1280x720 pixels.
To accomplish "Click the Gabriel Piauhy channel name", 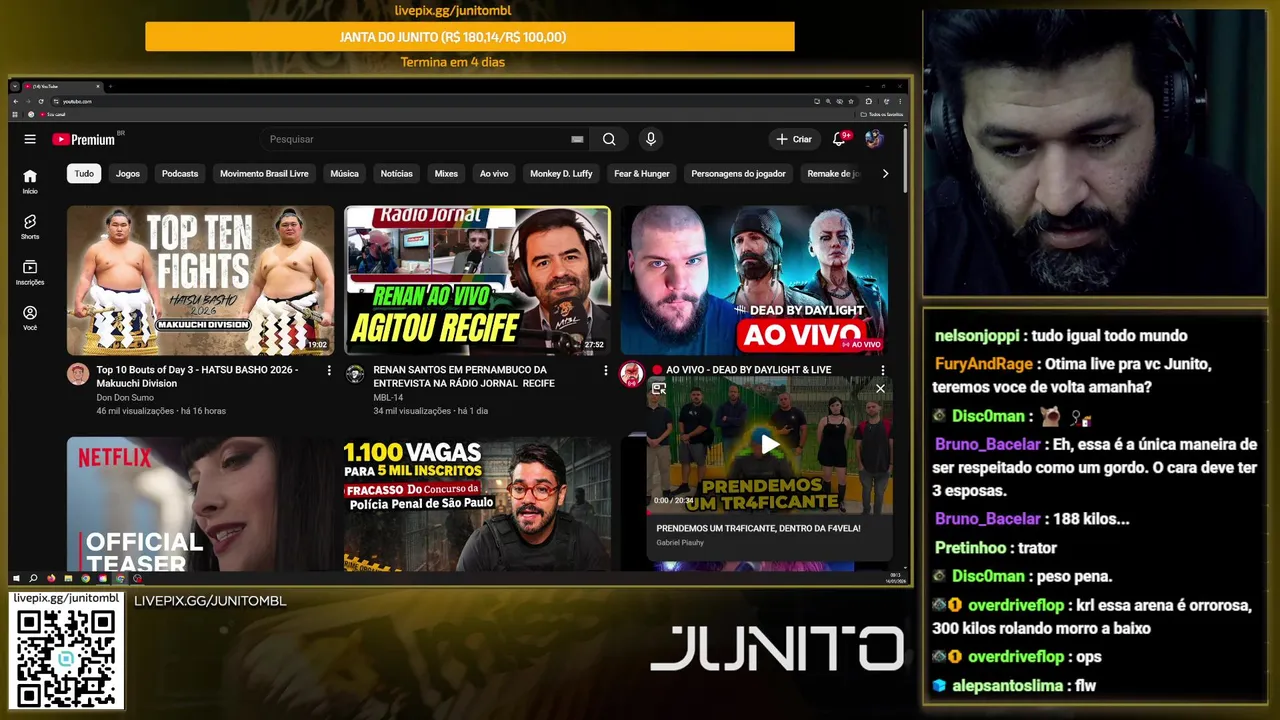I will (680, 543).
